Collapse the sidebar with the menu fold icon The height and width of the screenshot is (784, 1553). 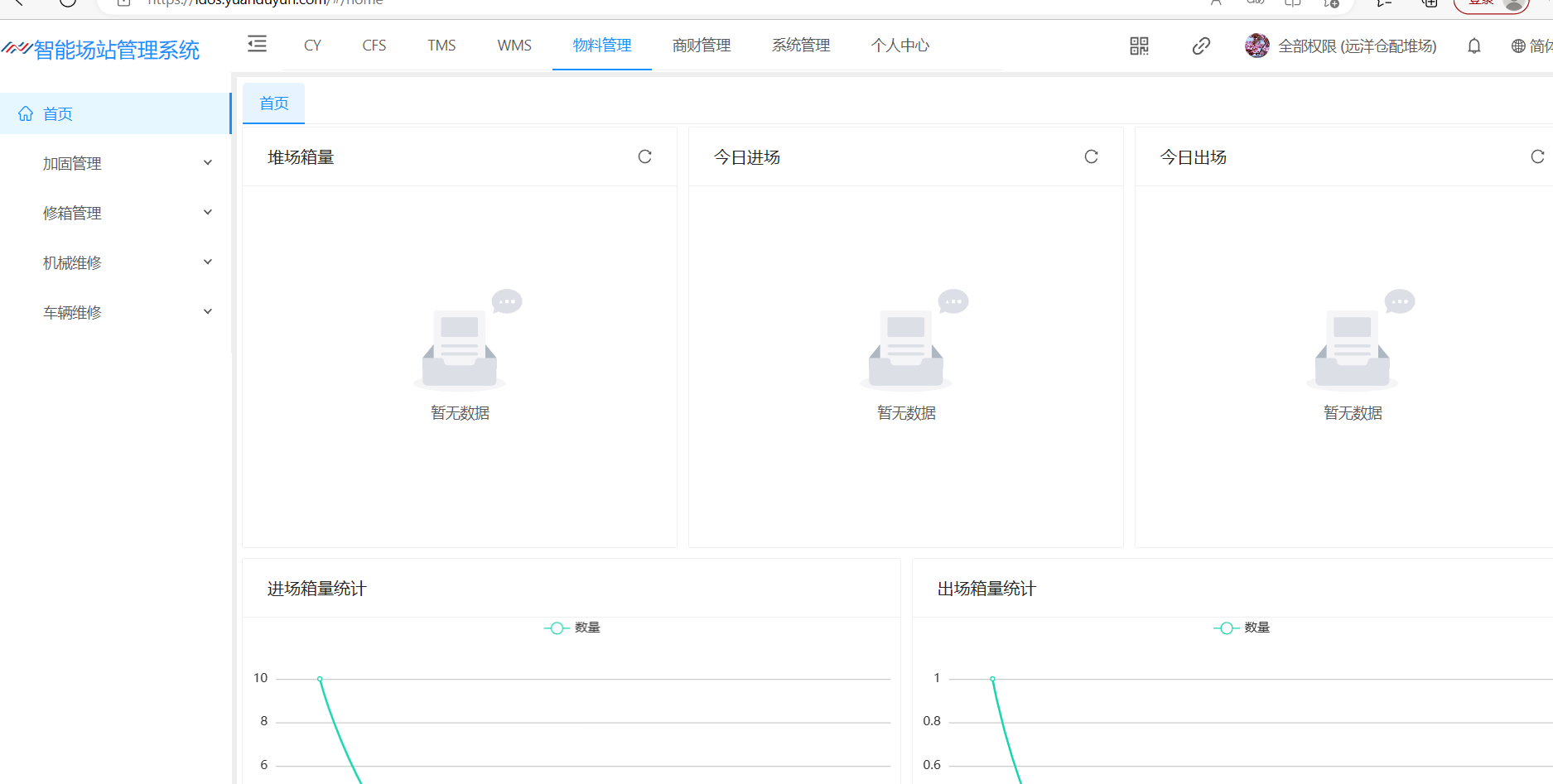(x=257, y=45)
